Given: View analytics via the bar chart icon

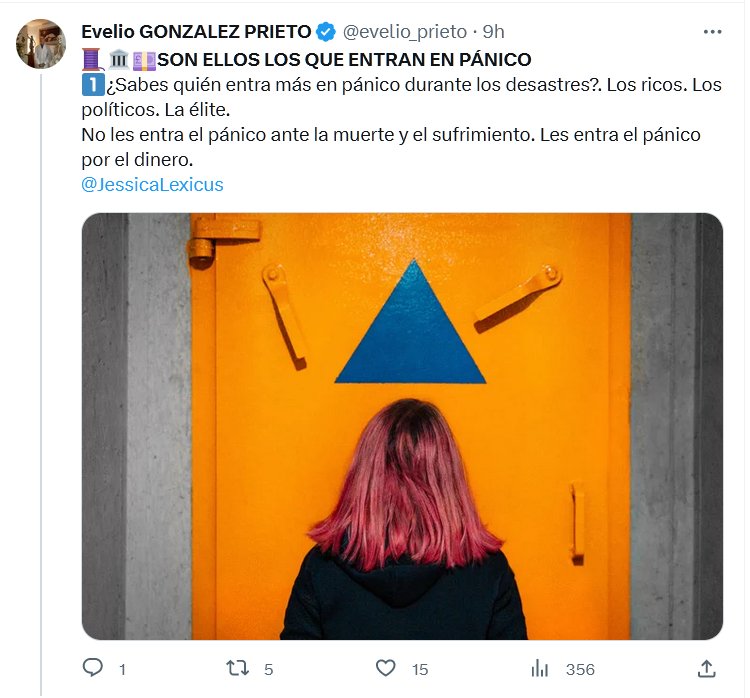Looking at the screenshot, I should click(540, 668).
